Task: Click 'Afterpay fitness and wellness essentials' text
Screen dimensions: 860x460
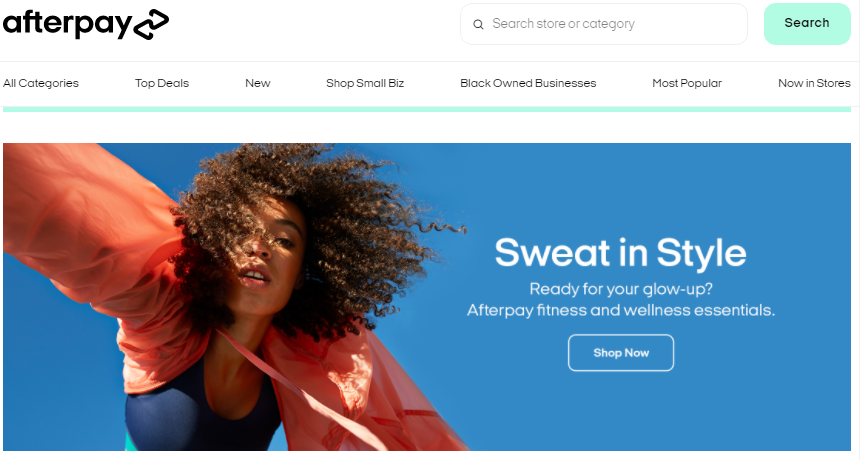Action: pyautogui.click(x=621, y=310)
